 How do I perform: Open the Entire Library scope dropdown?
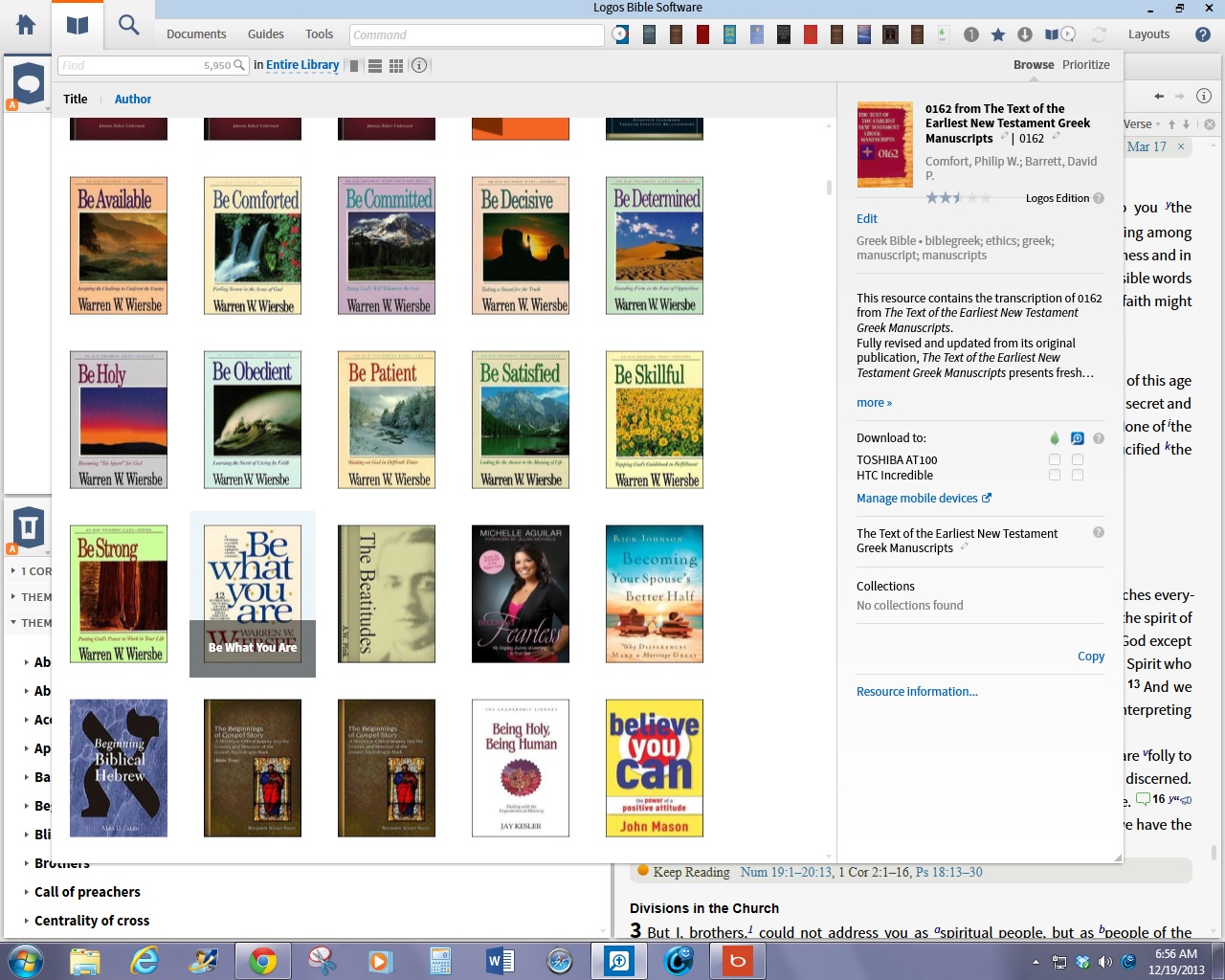[302, 65]
